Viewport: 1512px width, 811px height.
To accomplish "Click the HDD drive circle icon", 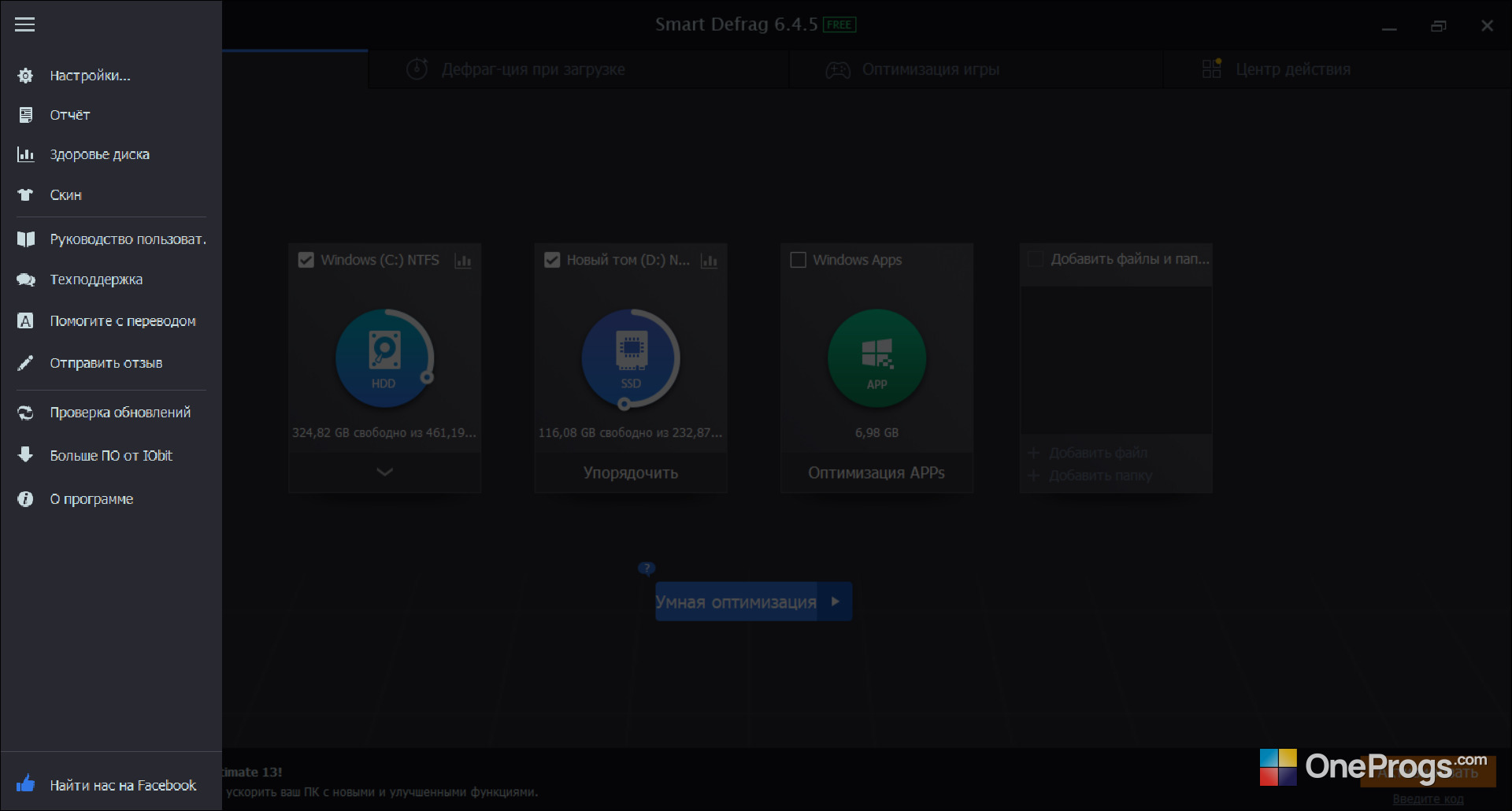I will pos(384,358).
